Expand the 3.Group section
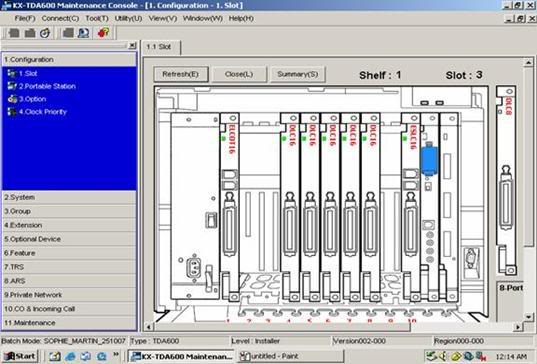This screenshot has width=537, height=364. click(x=70, y=211)
